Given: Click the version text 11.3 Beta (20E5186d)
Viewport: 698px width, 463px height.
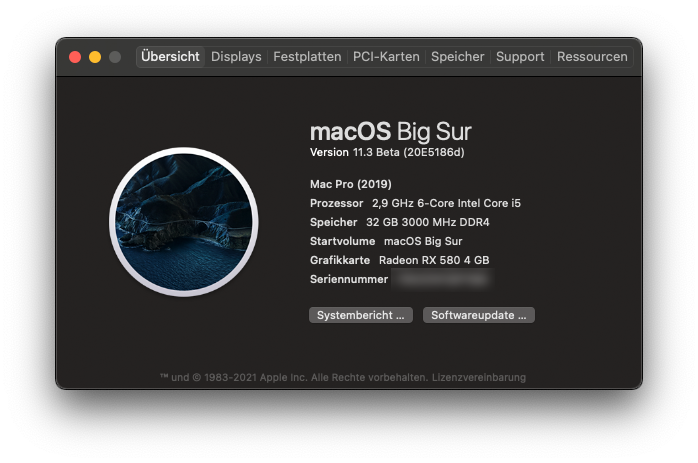Looking at the screenshot, I should pos(409,152).
